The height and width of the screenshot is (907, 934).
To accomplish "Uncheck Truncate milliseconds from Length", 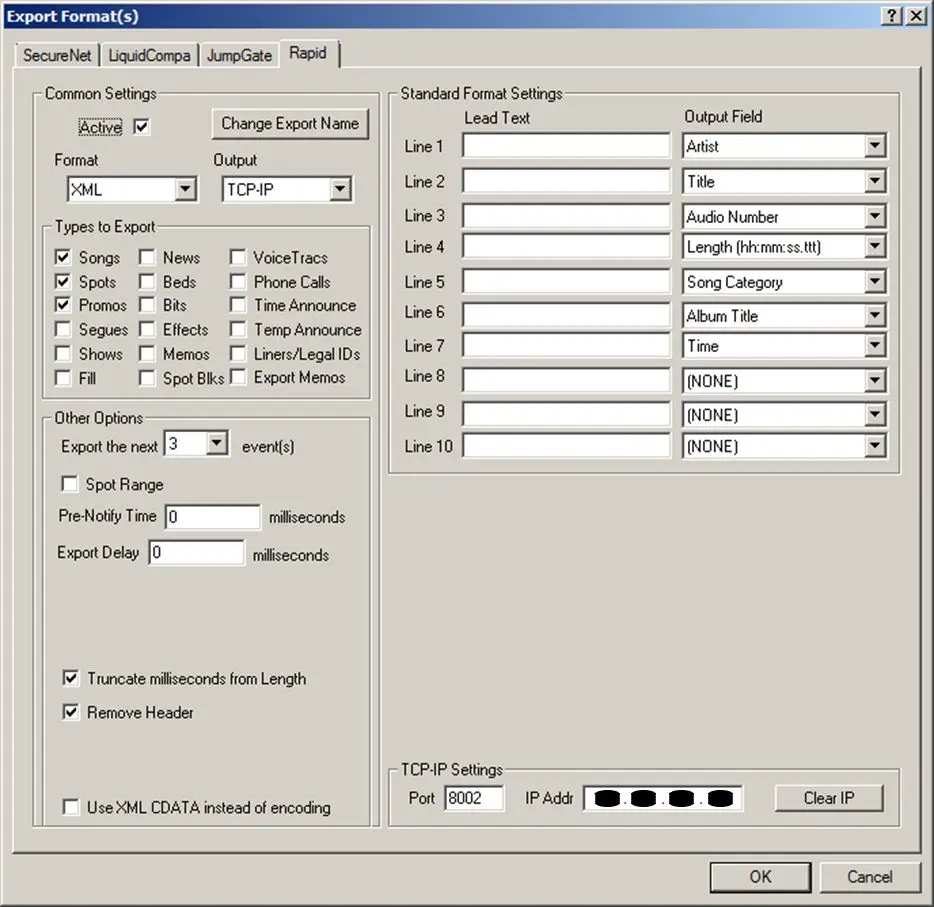I will 71,678.
